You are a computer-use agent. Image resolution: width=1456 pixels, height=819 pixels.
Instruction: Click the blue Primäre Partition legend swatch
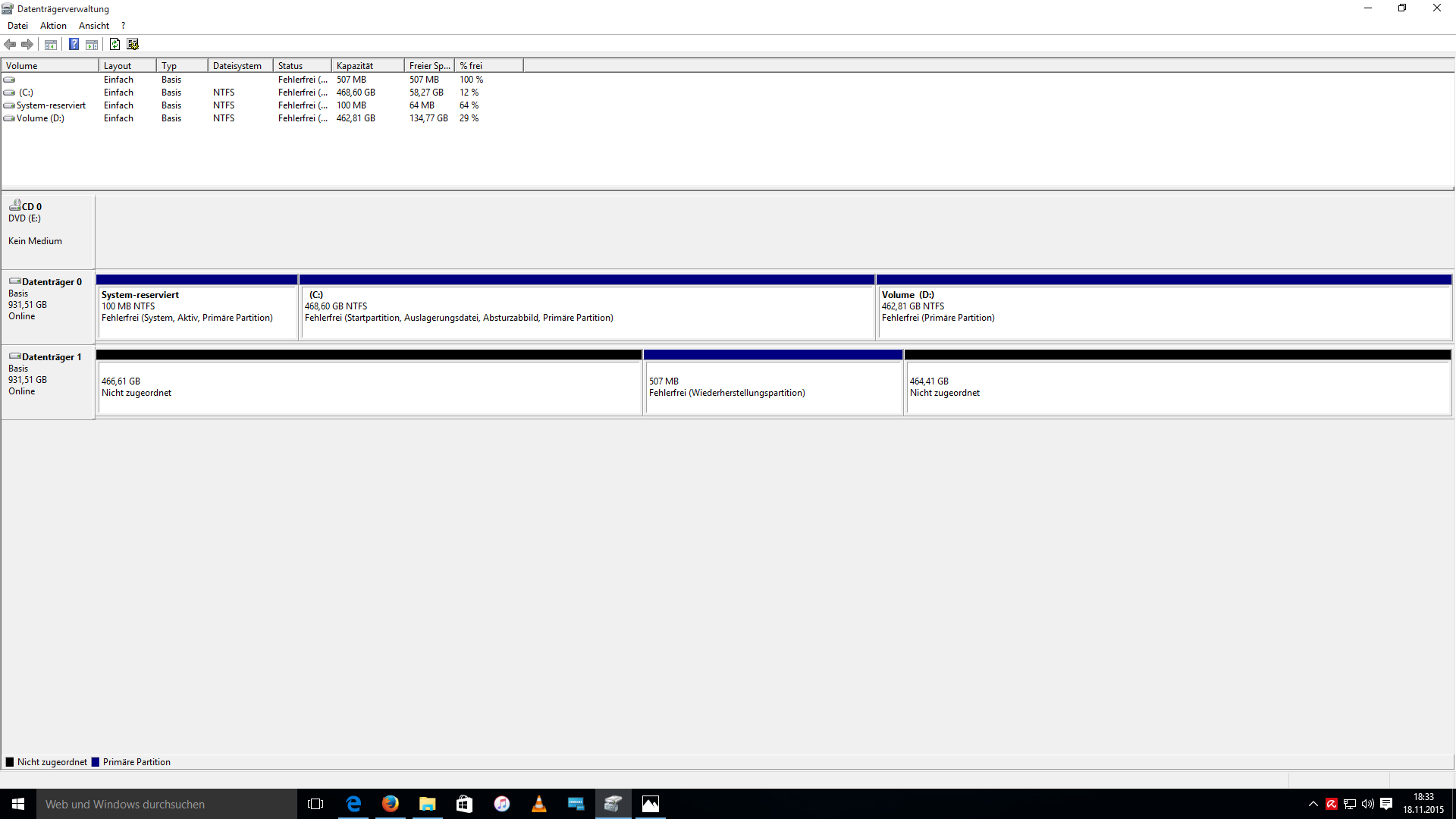[96, 762]
